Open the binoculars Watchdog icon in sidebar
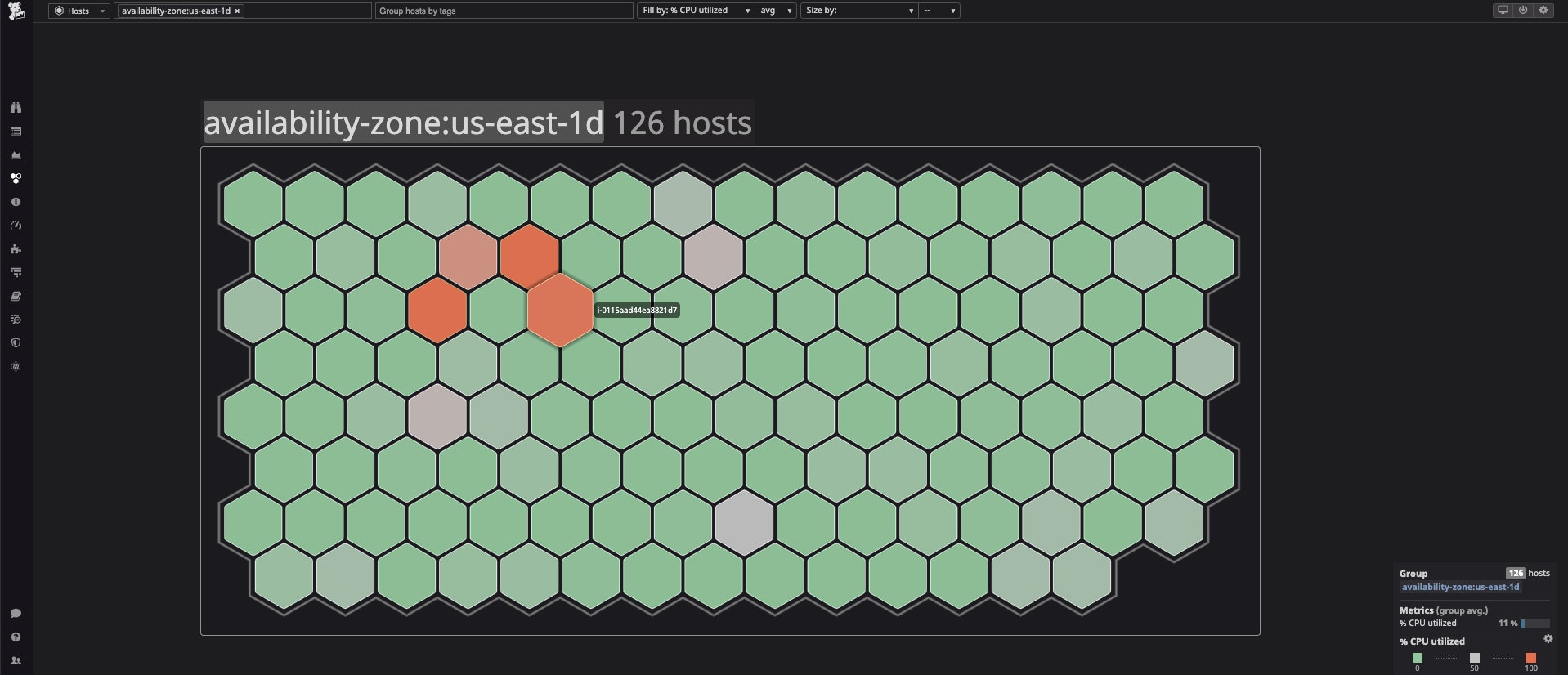This screenshot has width=1568, height=675. click(x=16, y=107)
